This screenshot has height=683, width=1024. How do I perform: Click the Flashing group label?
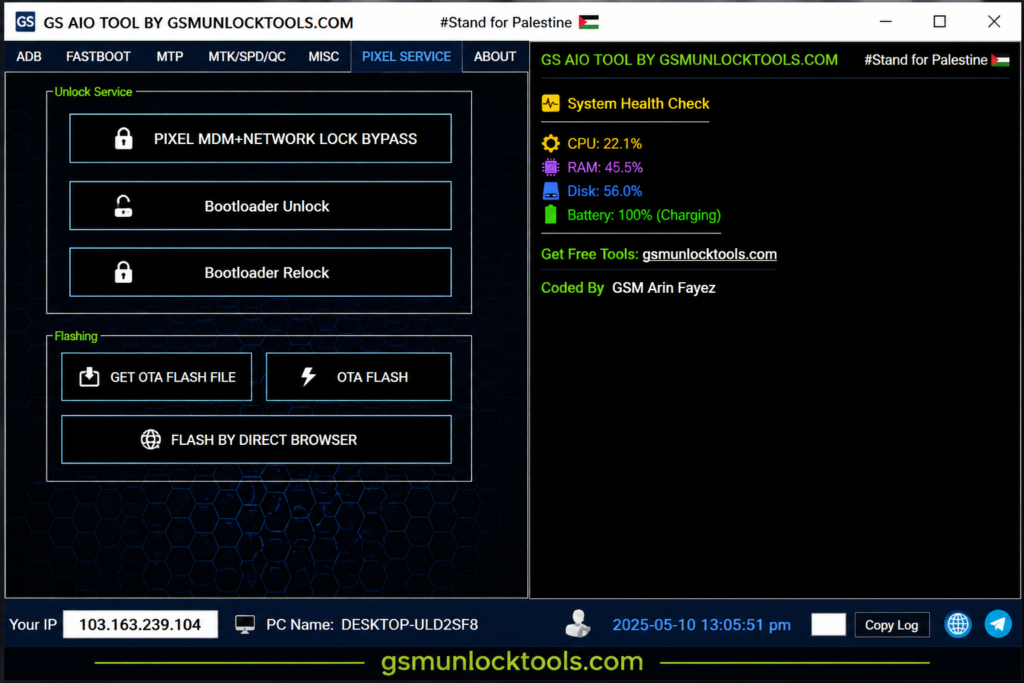coord(76,336)
